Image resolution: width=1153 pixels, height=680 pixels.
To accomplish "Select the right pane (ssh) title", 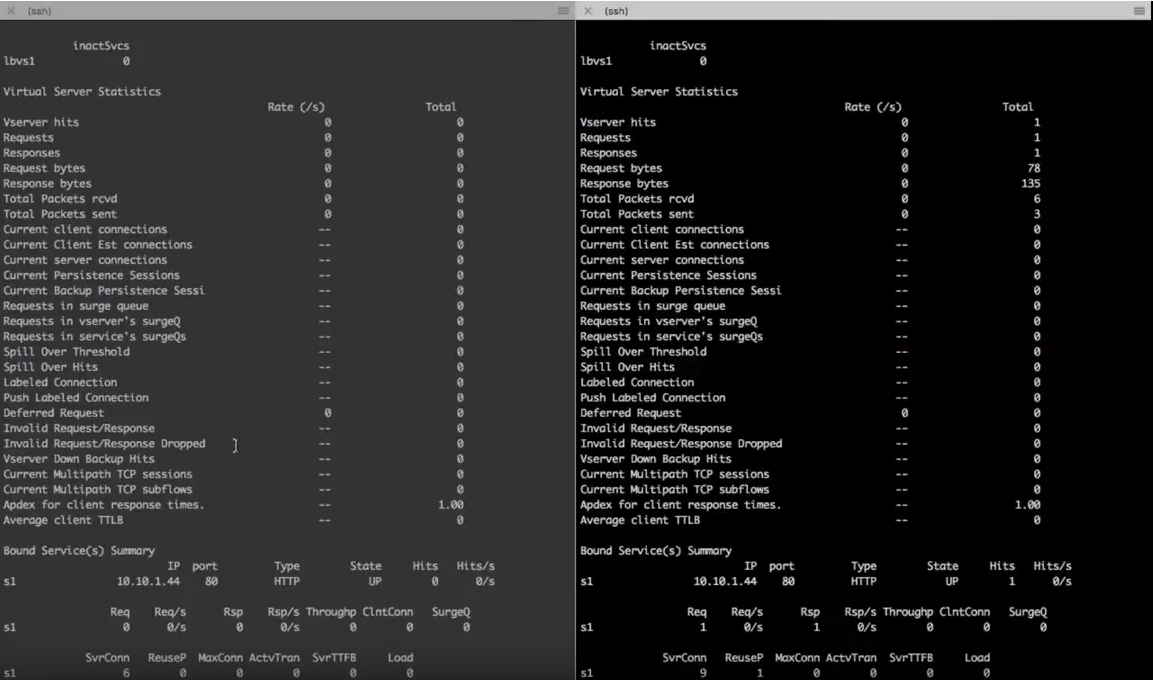I will (x=617, y=10).
